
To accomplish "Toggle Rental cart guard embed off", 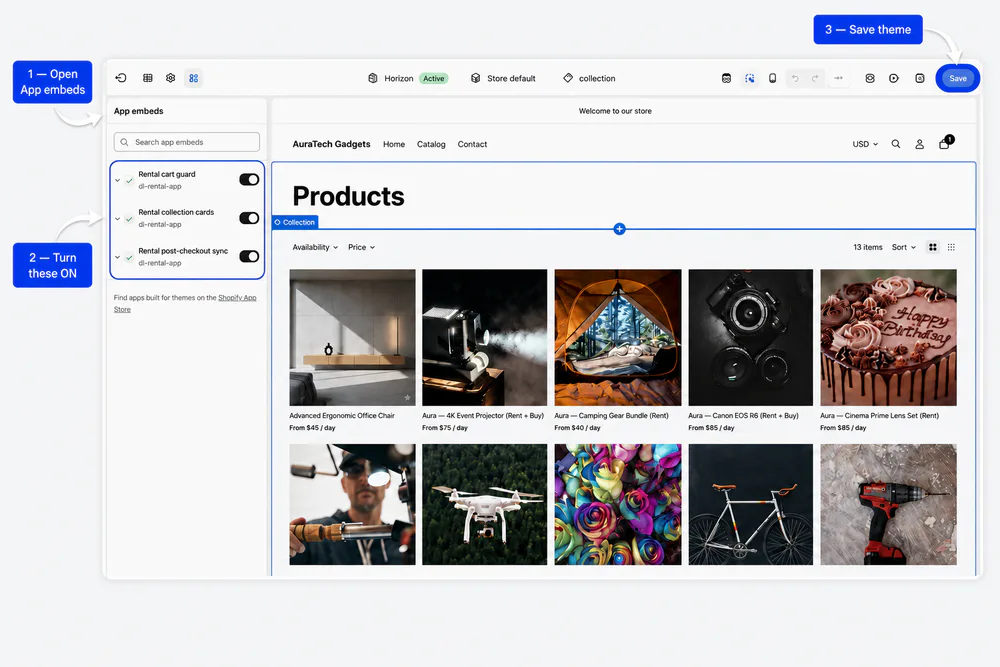I will 249,180.
